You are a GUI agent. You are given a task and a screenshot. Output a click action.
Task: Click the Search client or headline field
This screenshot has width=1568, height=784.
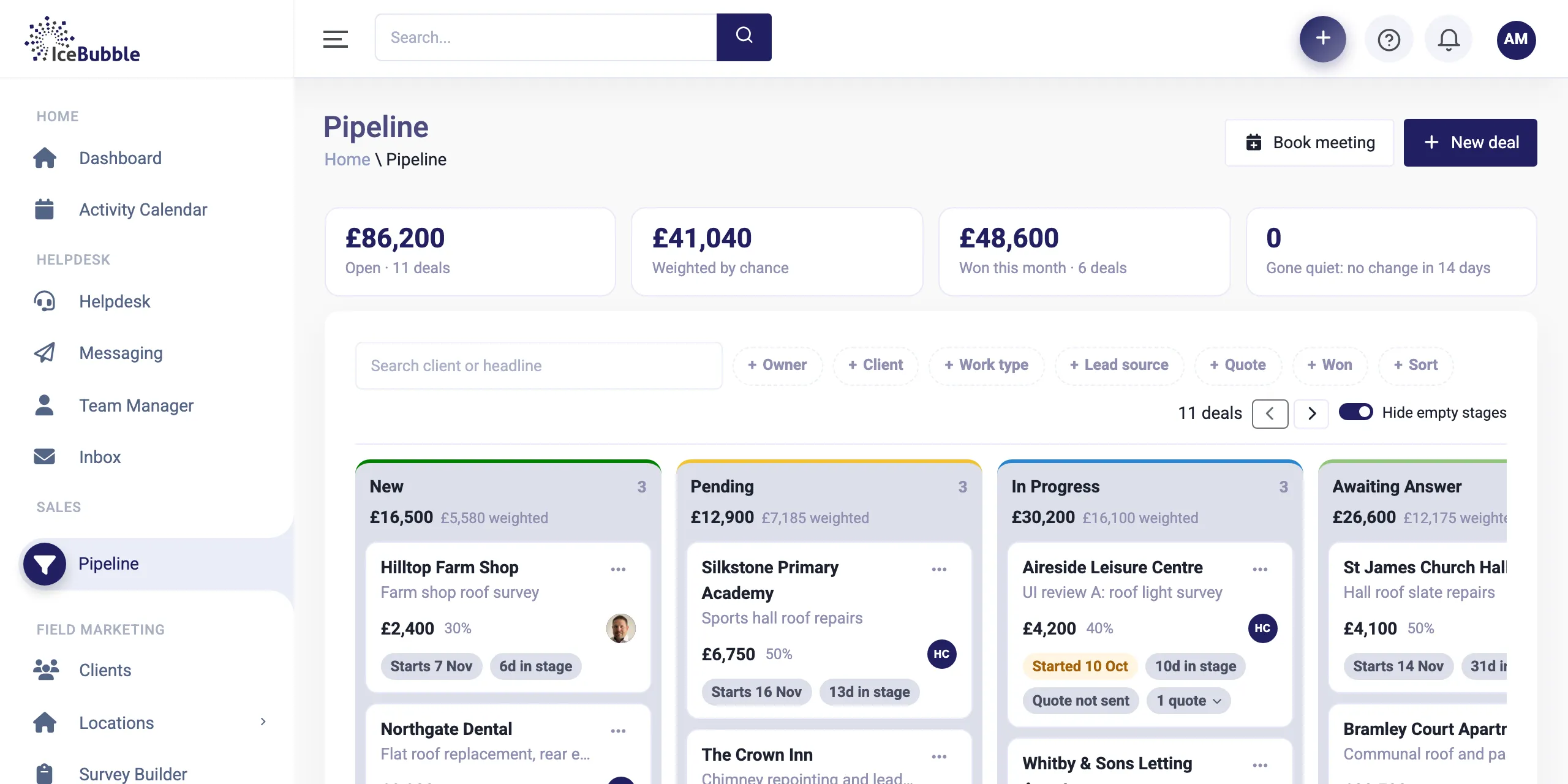click(x=538, y=366)
